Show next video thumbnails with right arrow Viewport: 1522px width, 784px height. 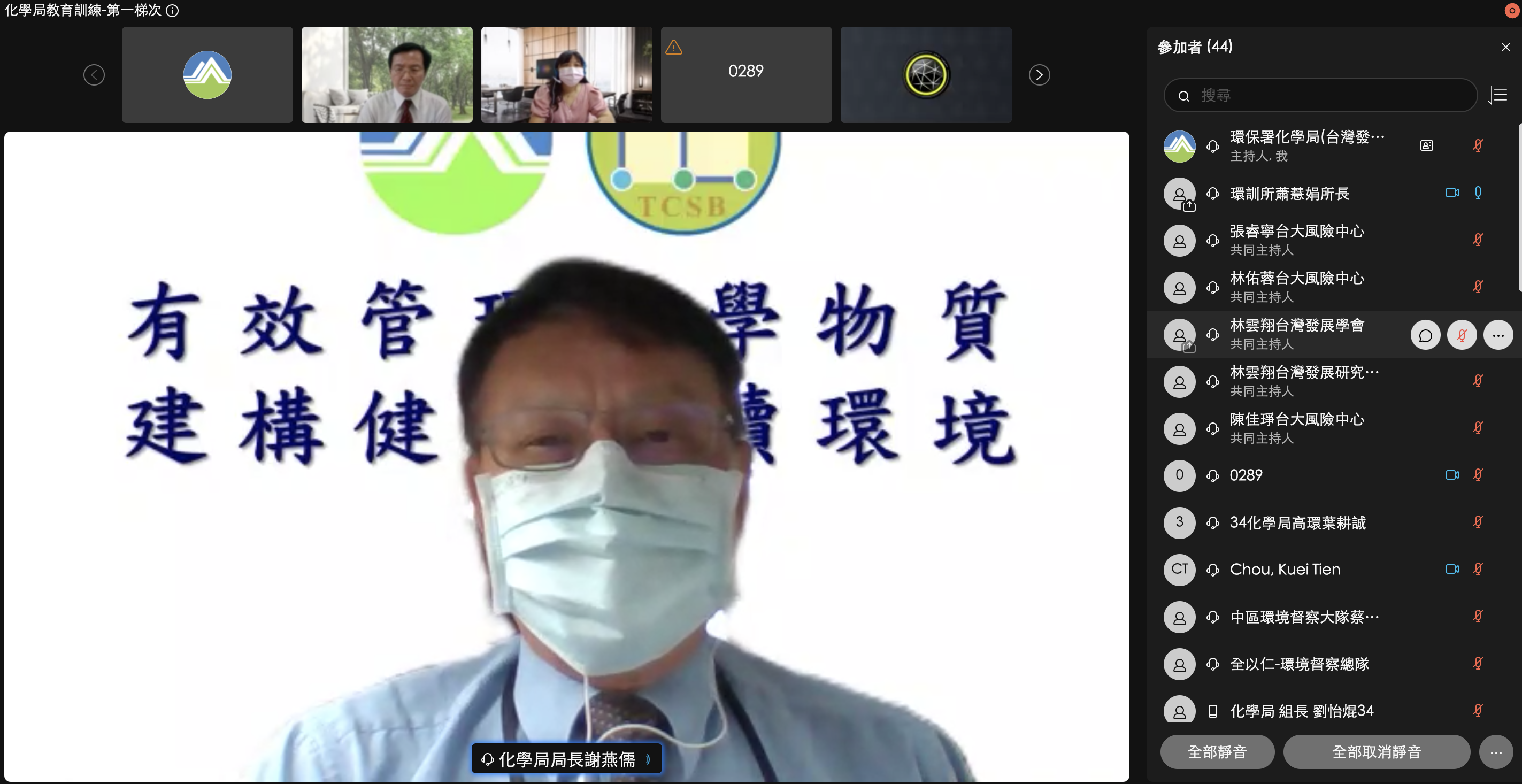click(1039, 75)
